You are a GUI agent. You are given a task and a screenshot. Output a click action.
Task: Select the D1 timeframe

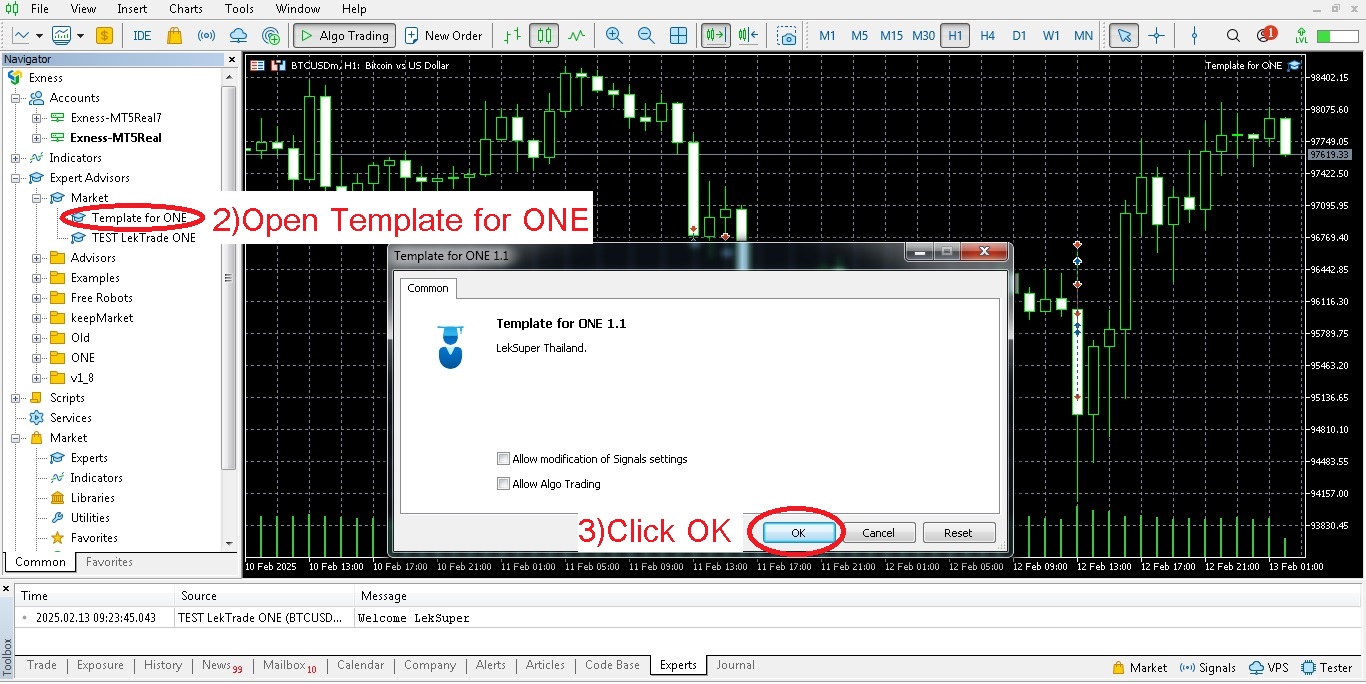[x=1019, y=36]
